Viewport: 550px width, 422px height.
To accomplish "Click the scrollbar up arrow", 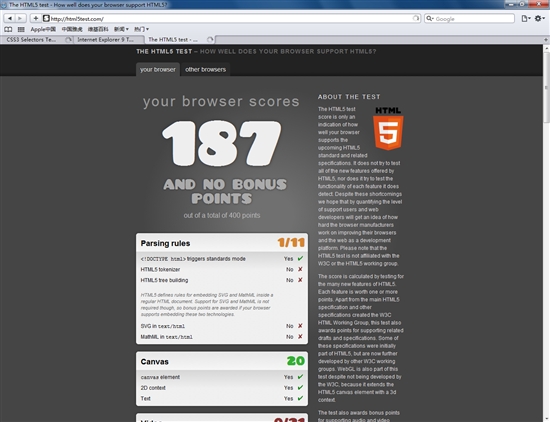I will pyautogui.click(x=546, y=48).
